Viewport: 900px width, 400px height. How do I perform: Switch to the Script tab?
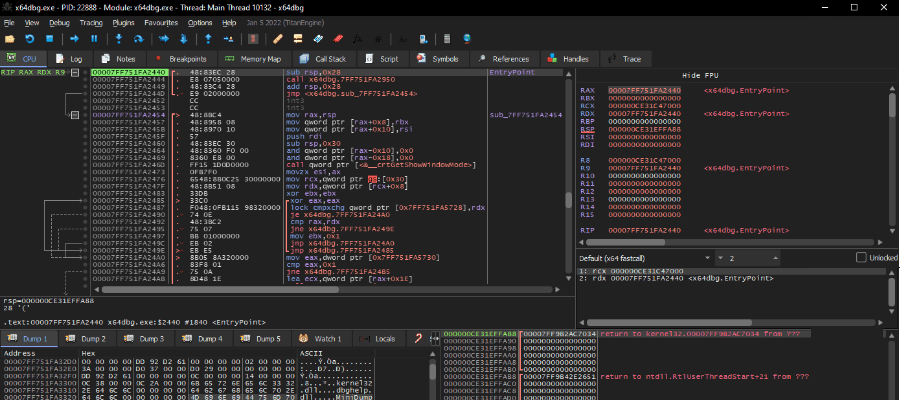(383, 59)
